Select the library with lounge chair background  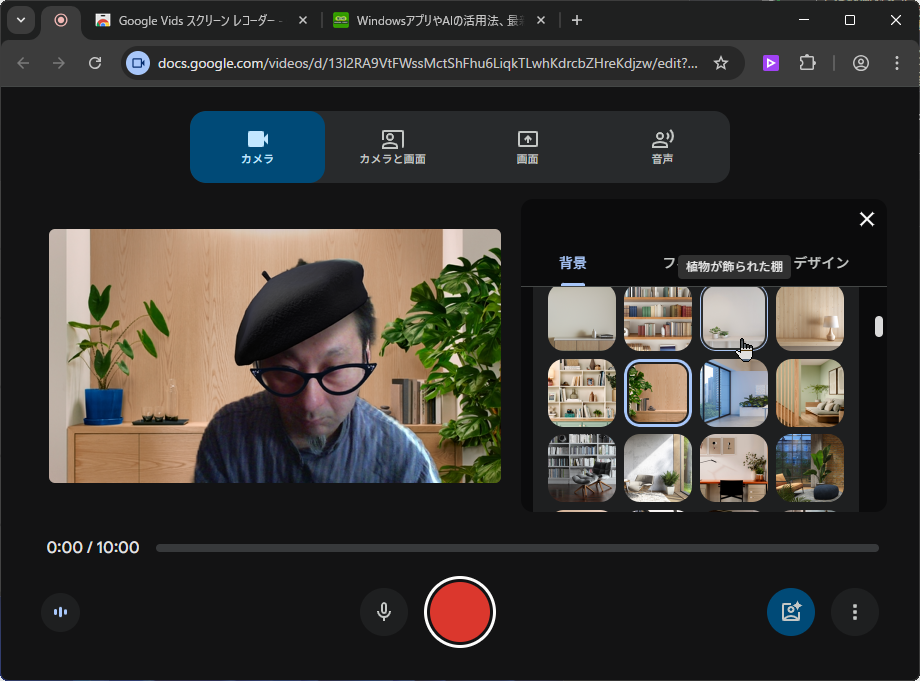point(582,467)
